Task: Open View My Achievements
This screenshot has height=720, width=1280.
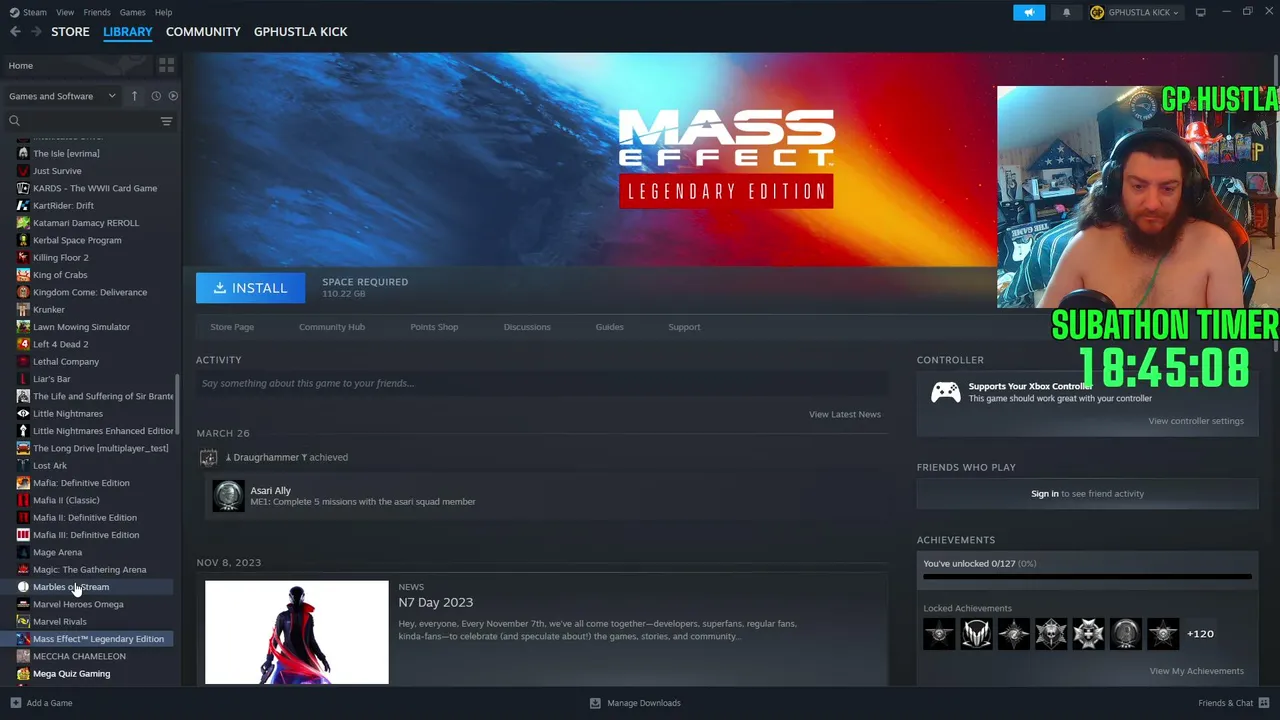Action: 1196,671
